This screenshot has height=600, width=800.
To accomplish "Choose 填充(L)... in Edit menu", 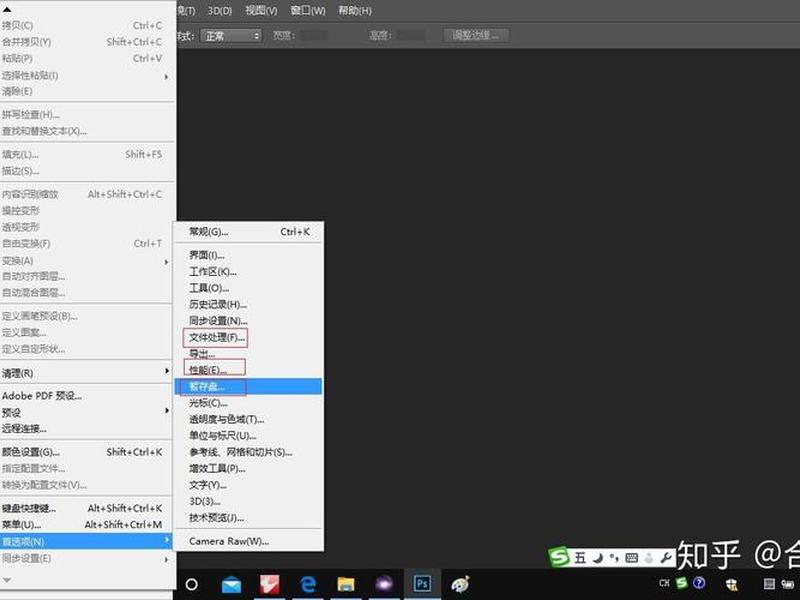I will tap(85, 154).
